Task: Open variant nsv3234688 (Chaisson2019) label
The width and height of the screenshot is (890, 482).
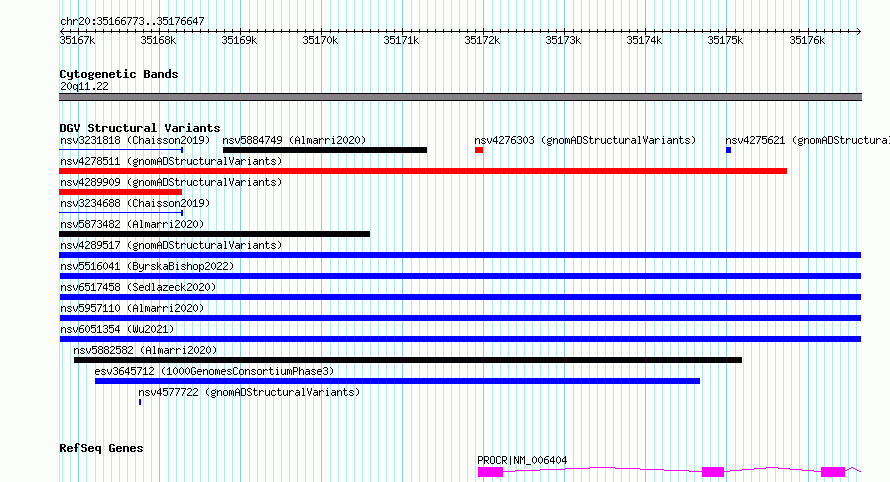Action: pos(135,203)
